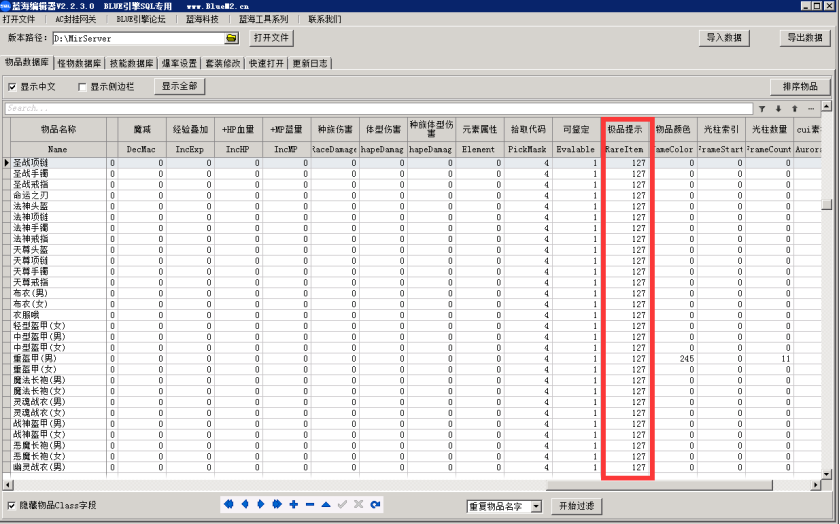Click the filter funnel icon by search bar

click(x=763, y=108)
